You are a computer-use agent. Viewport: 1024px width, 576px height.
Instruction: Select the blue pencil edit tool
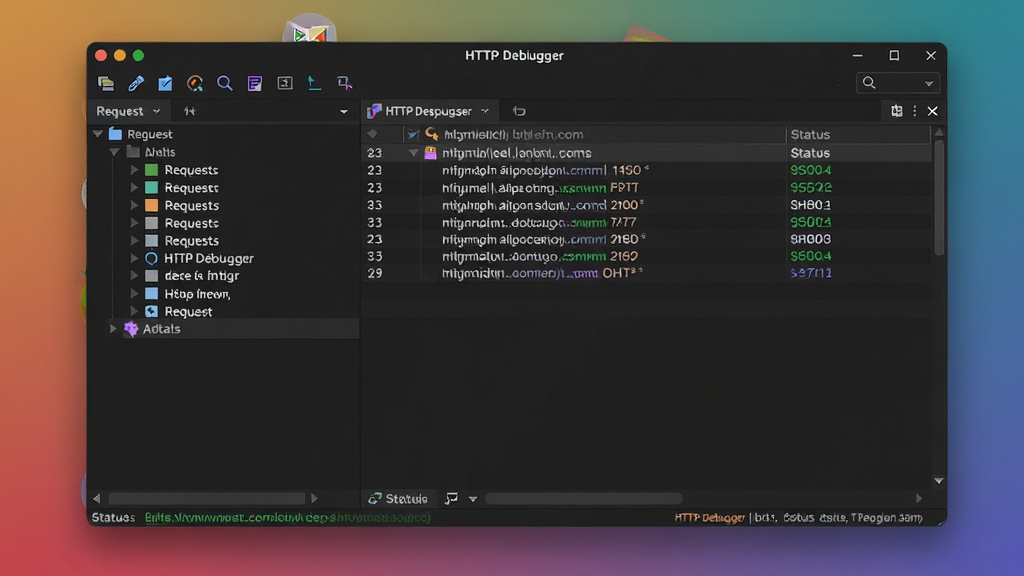click(x=136, y=83)
